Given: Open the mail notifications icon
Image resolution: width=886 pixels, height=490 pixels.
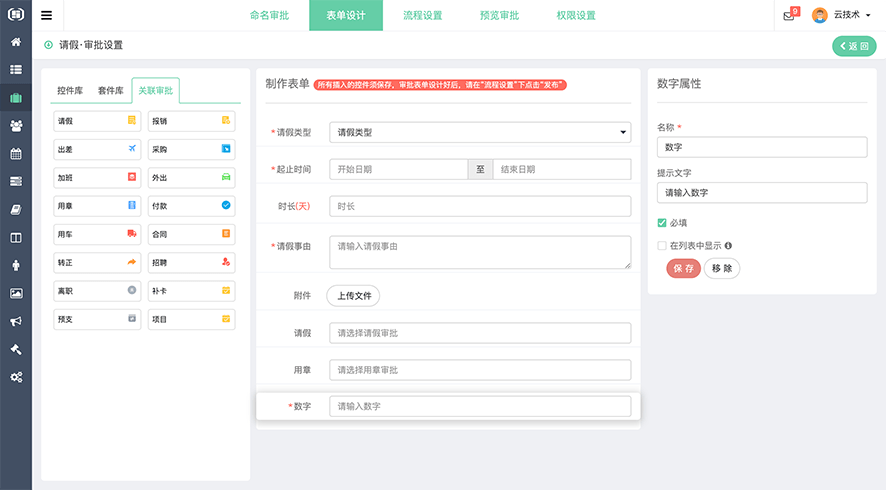Looking at the screenshot, I should tap(789, 16).
